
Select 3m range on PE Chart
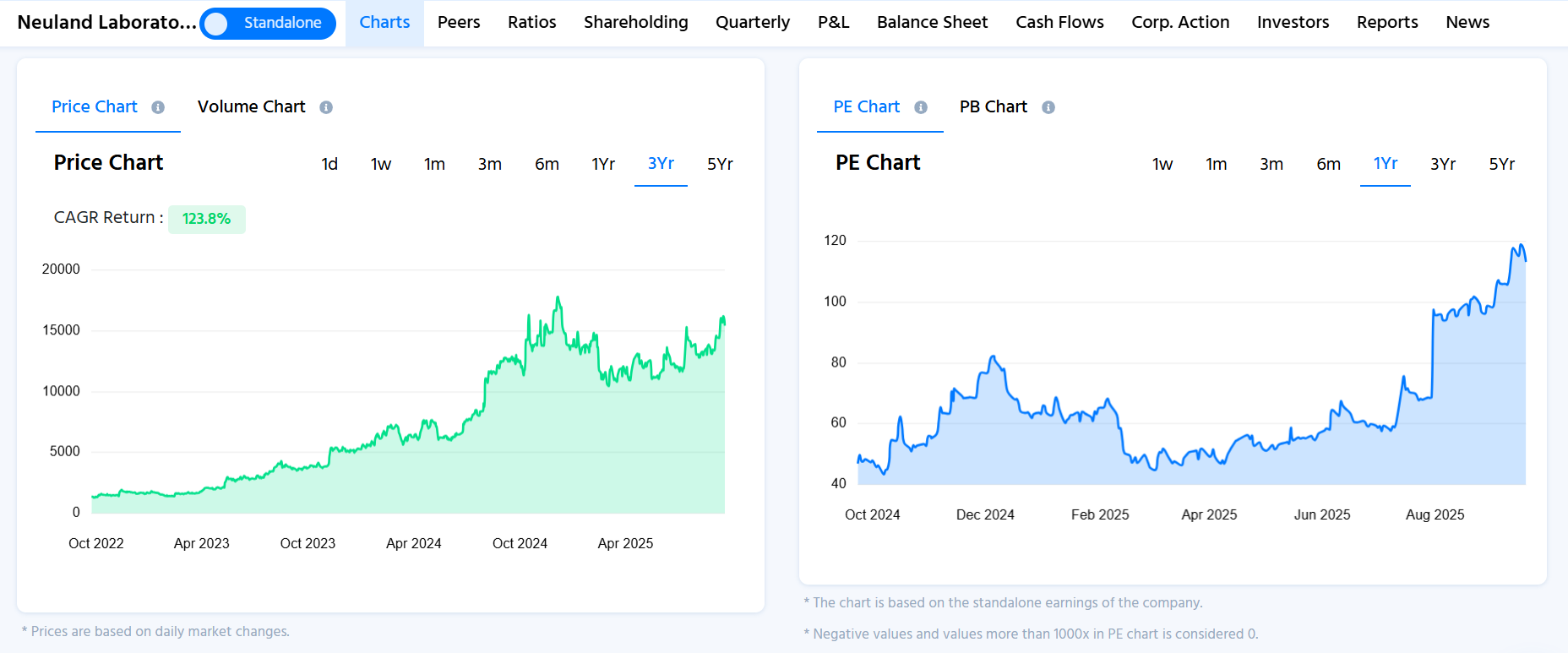(1271, 164)
